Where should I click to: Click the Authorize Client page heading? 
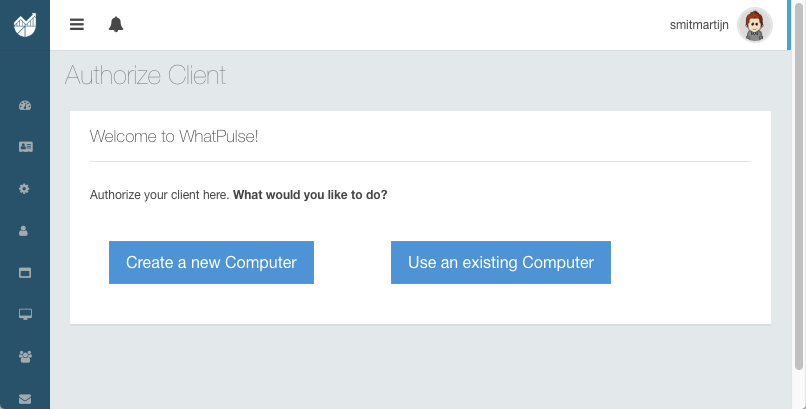146,75
